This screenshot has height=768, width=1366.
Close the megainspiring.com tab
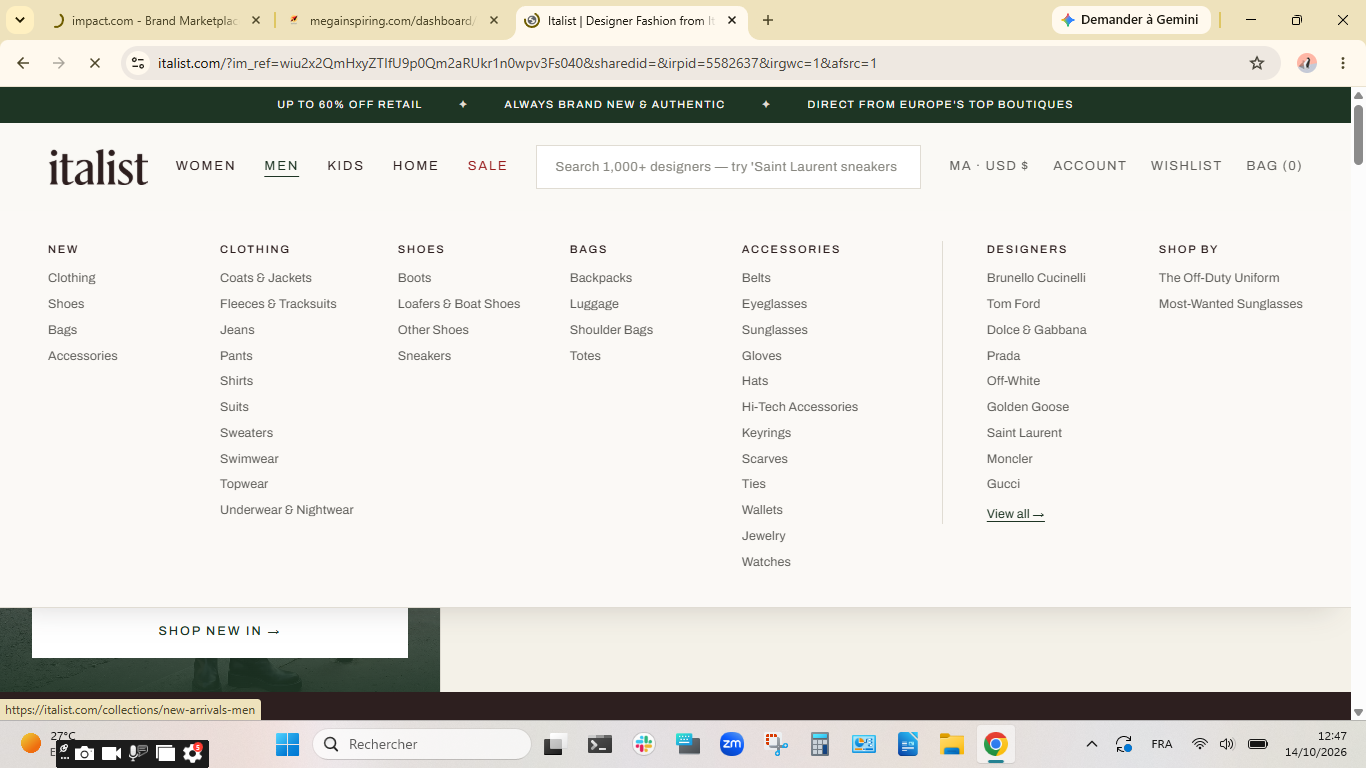494,20
